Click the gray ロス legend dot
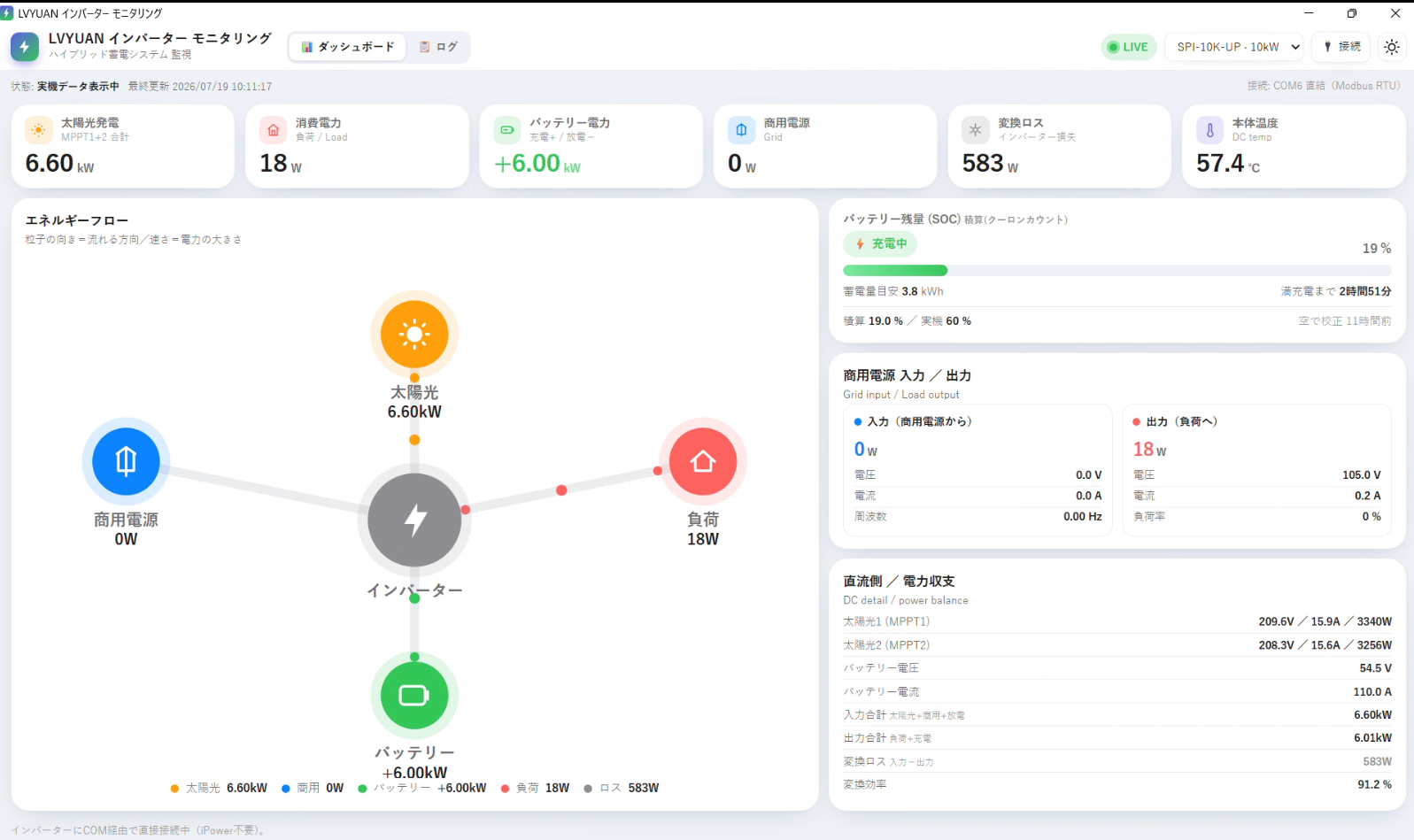Viewport: 1414px width, 840px height. 588,789
